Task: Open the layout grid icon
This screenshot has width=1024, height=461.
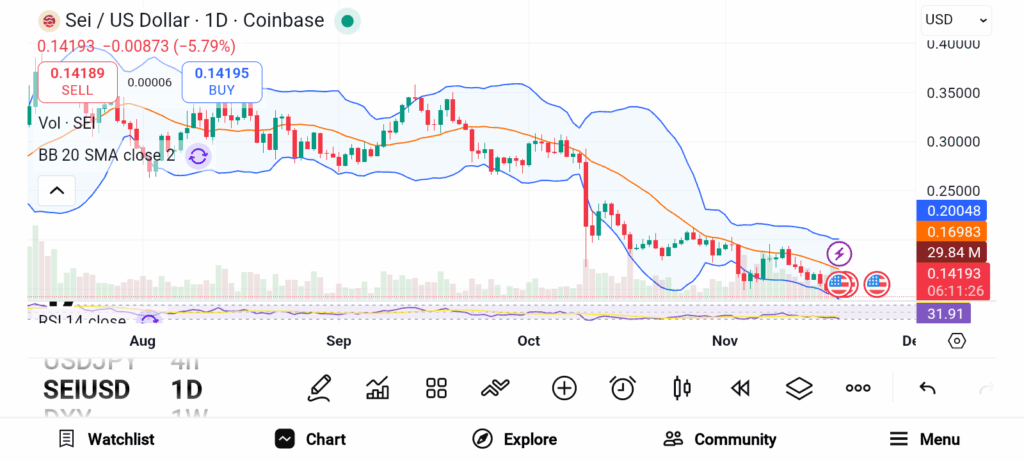Action: tap(436, 388)
